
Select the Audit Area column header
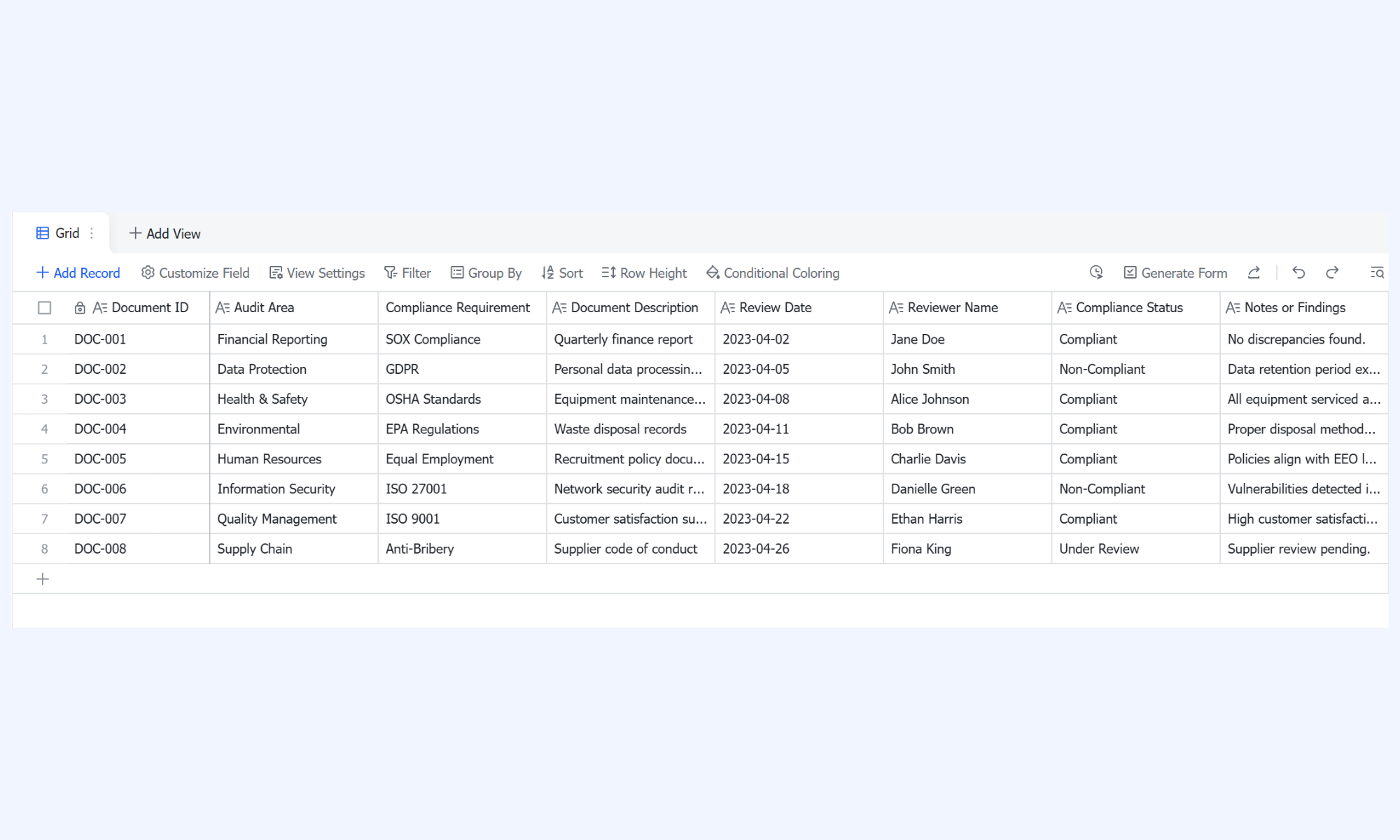pyautogui.click(x=294, y=307)
